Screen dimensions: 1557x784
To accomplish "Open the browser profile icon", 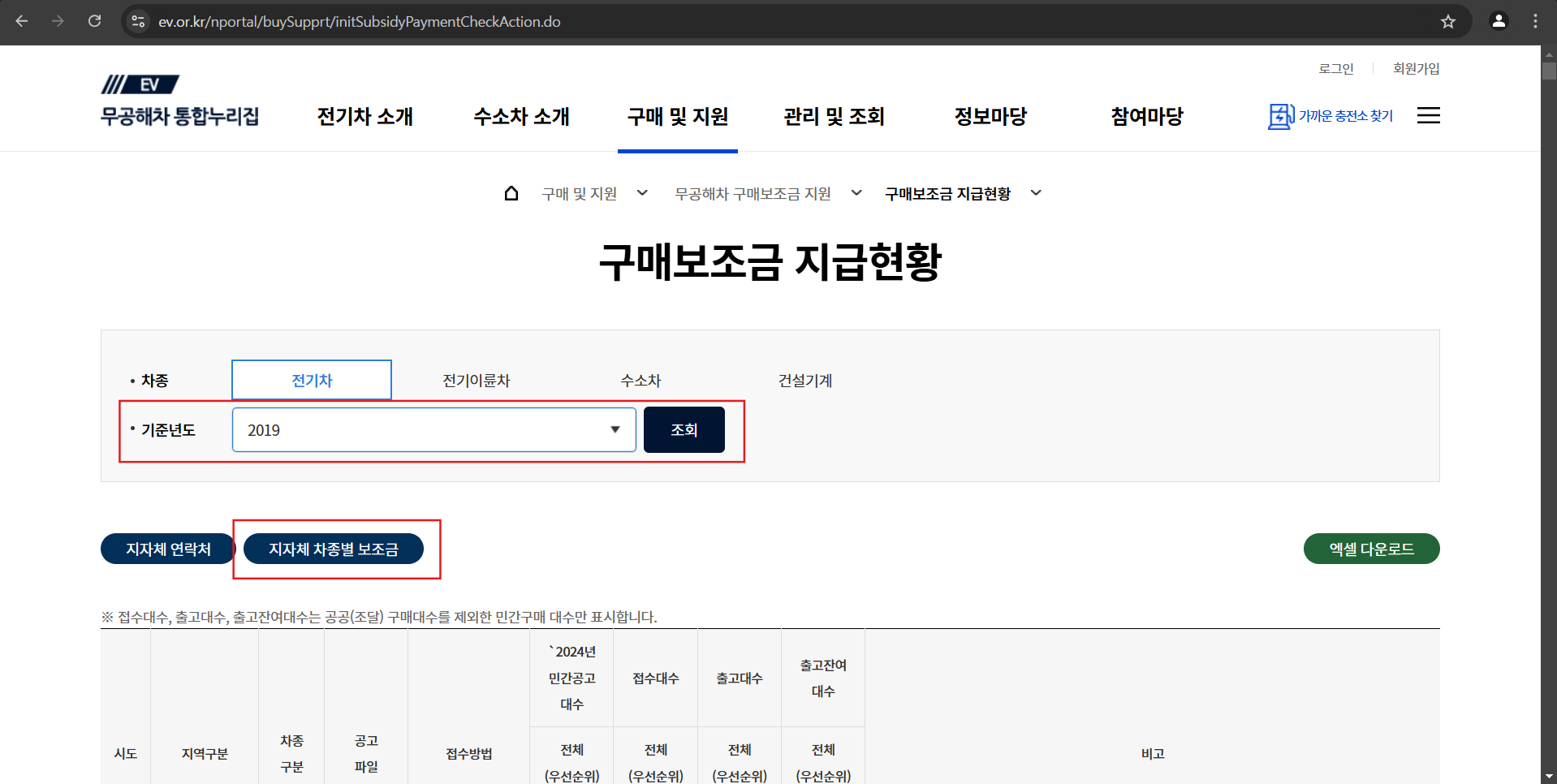I will point(1499,21).
